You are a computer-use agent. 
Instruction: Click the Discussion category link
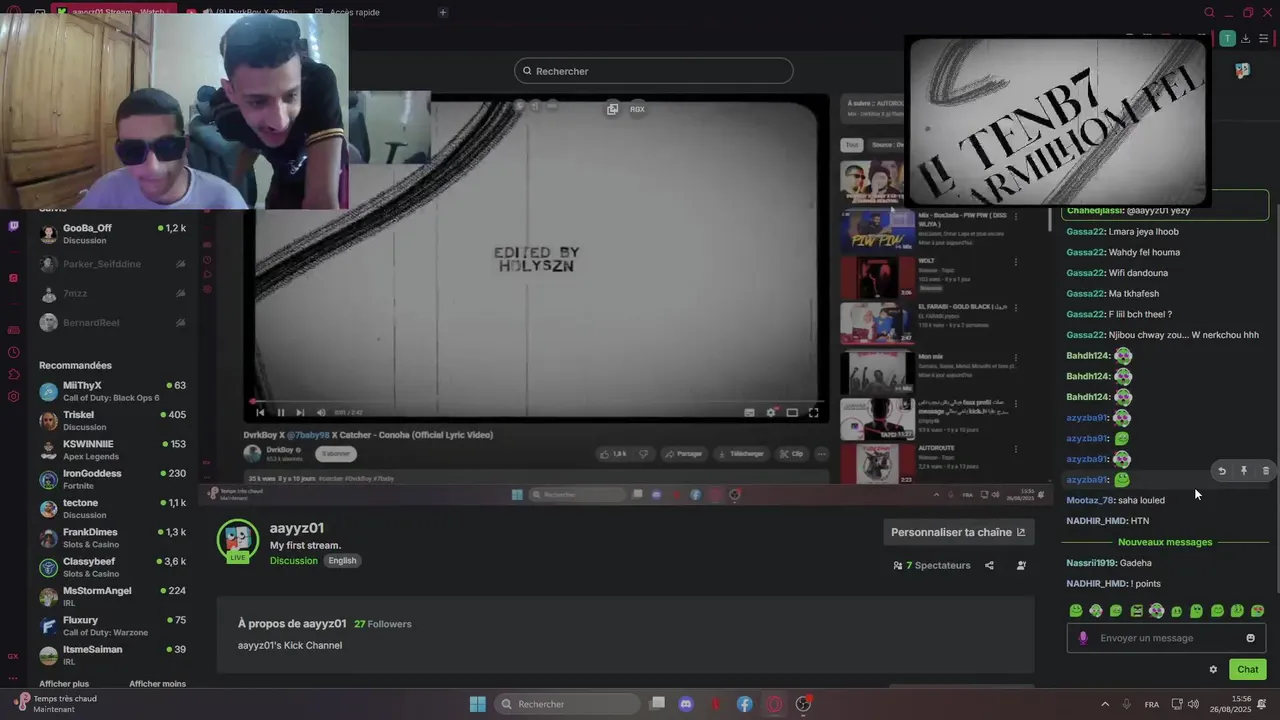point(293,561)
